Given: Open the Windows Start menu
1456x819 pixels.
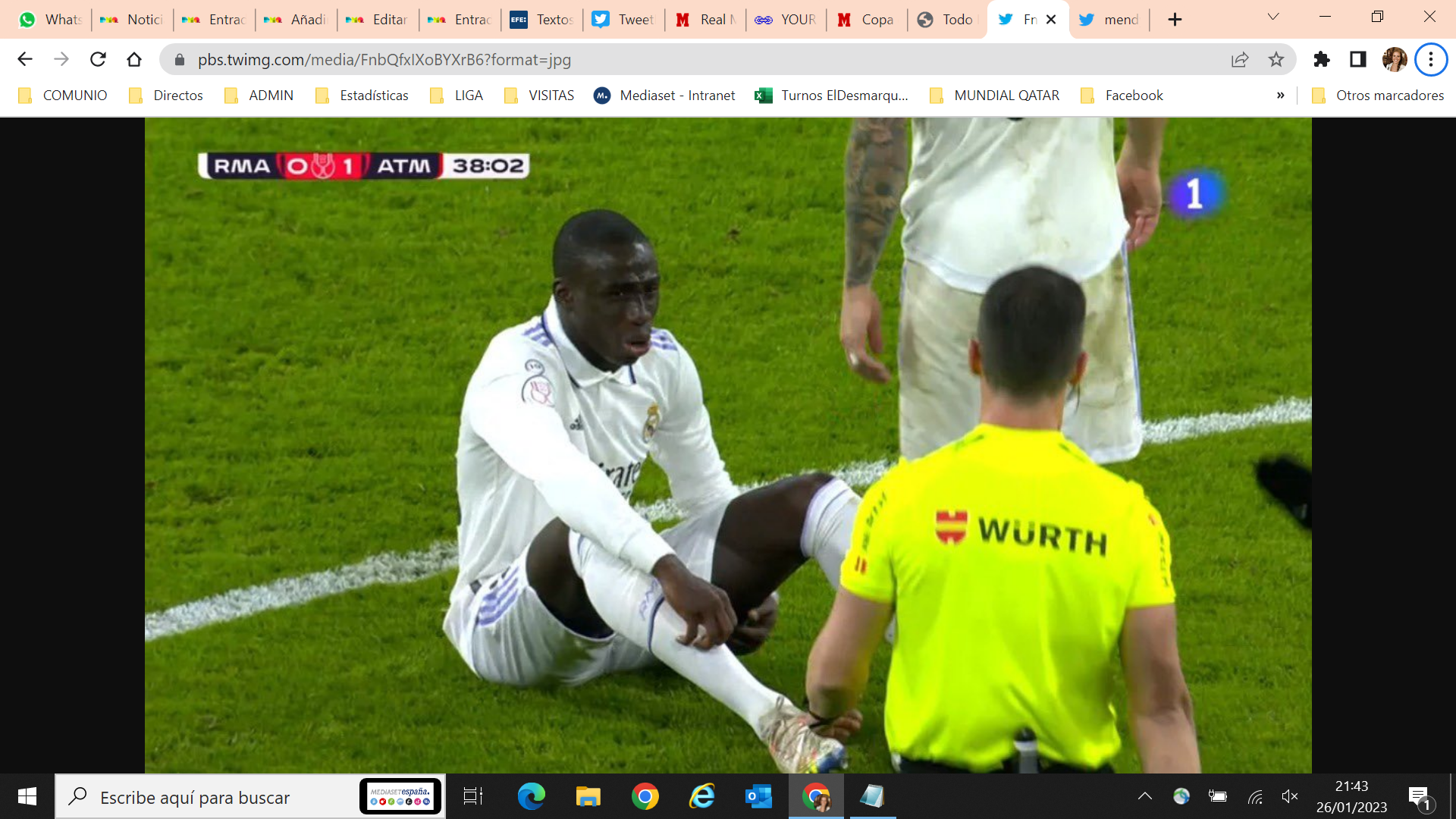Looking at the screenshot, I should [27, 796].
